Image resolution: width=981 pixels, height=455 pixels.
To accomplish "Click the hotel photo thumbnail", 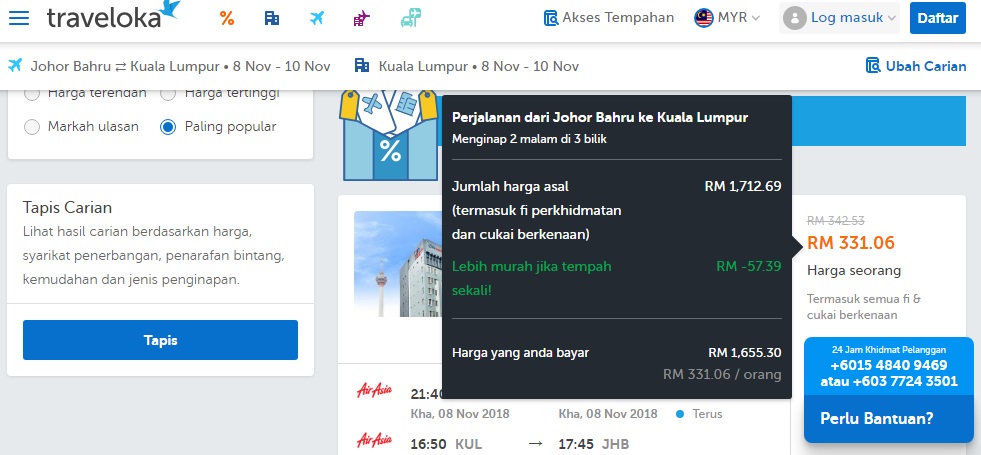I will click(397, 263).
